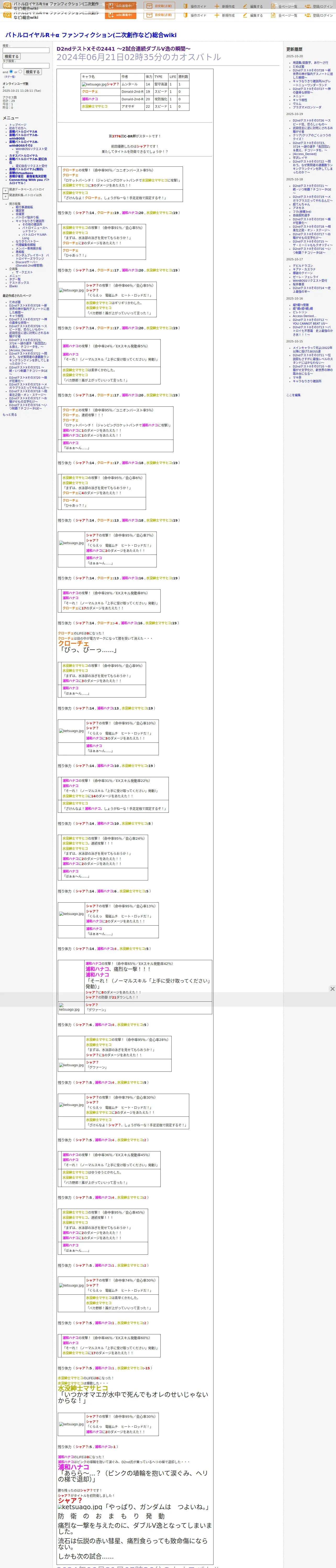336x1568 pixels.
Task: Open 爆破のクイーン history link
Action: click(303, 273)
